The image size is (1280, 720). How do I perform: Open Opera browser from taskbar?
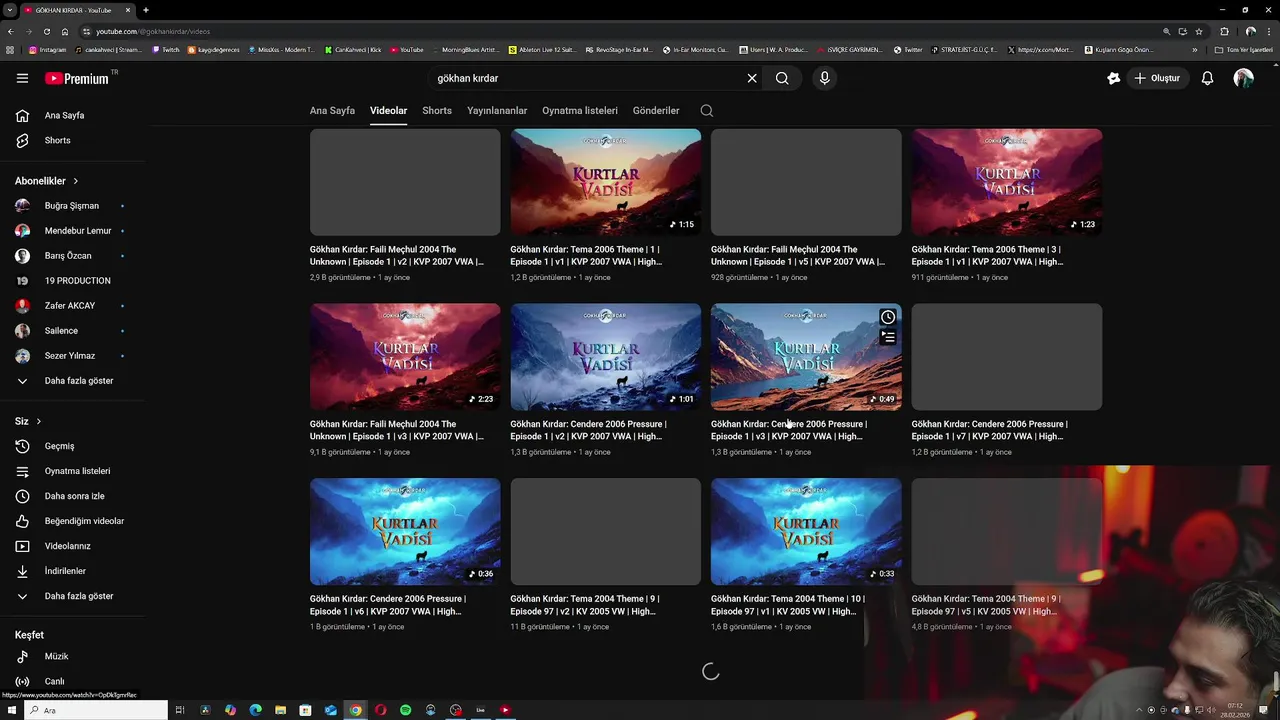click(380, 710)
